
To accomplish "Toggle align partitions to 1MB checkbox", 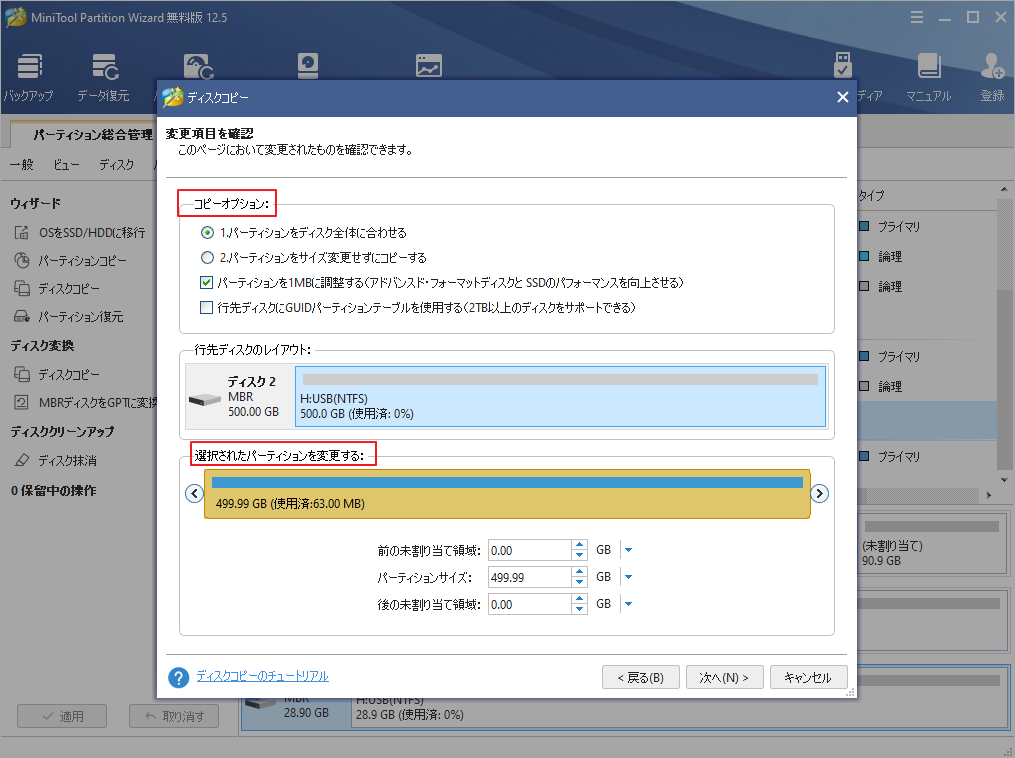I will point(206,282).
